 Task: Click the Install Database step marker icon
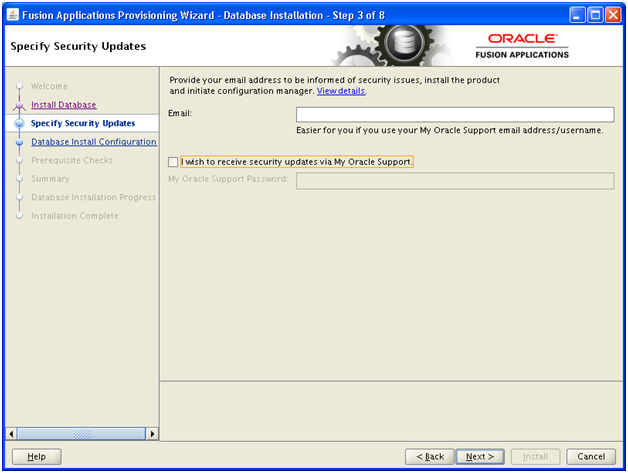click(x=19, y=105)
